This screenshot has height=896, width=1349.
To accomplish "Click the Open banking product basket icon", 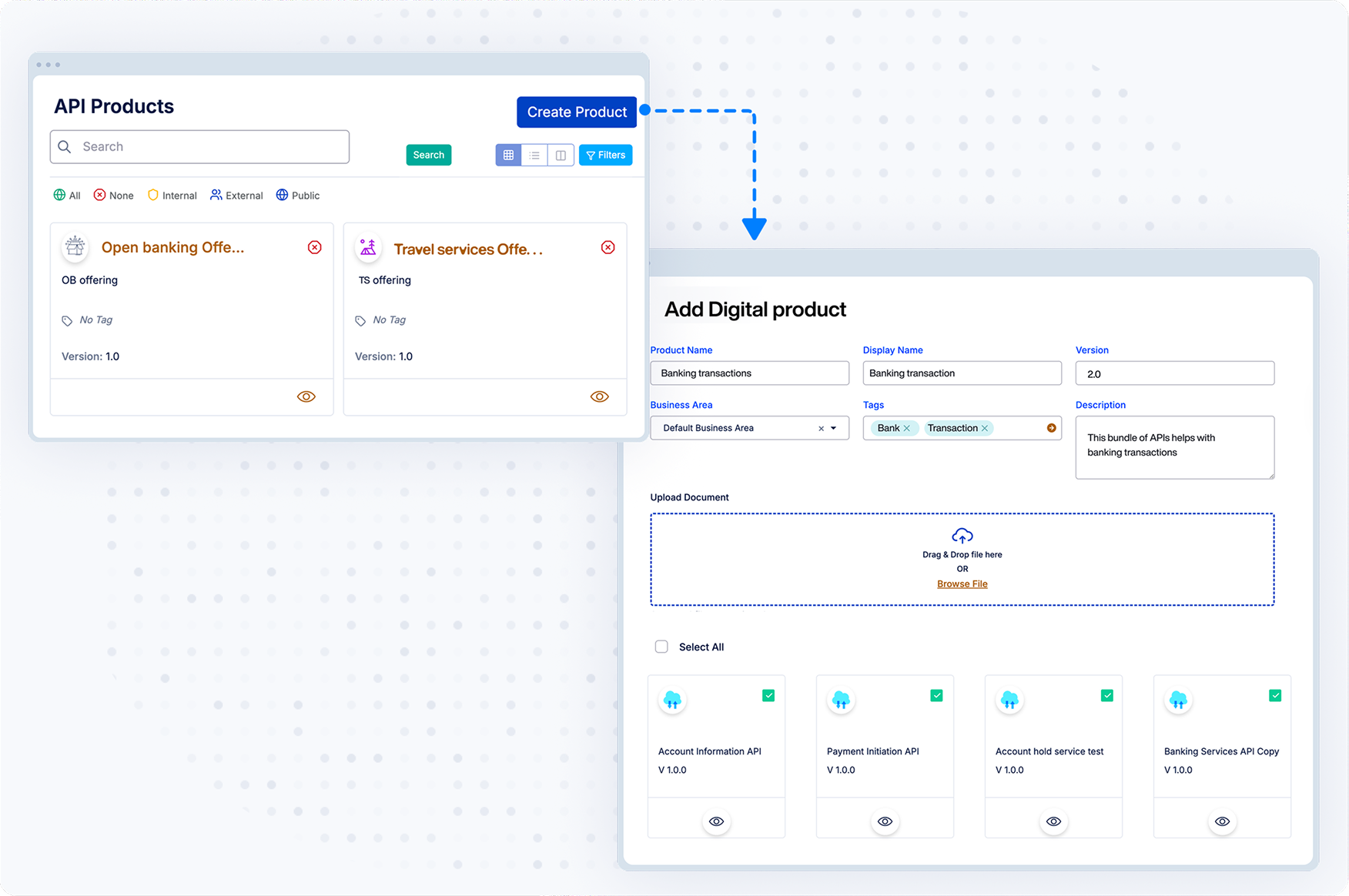I will (75, 246).
